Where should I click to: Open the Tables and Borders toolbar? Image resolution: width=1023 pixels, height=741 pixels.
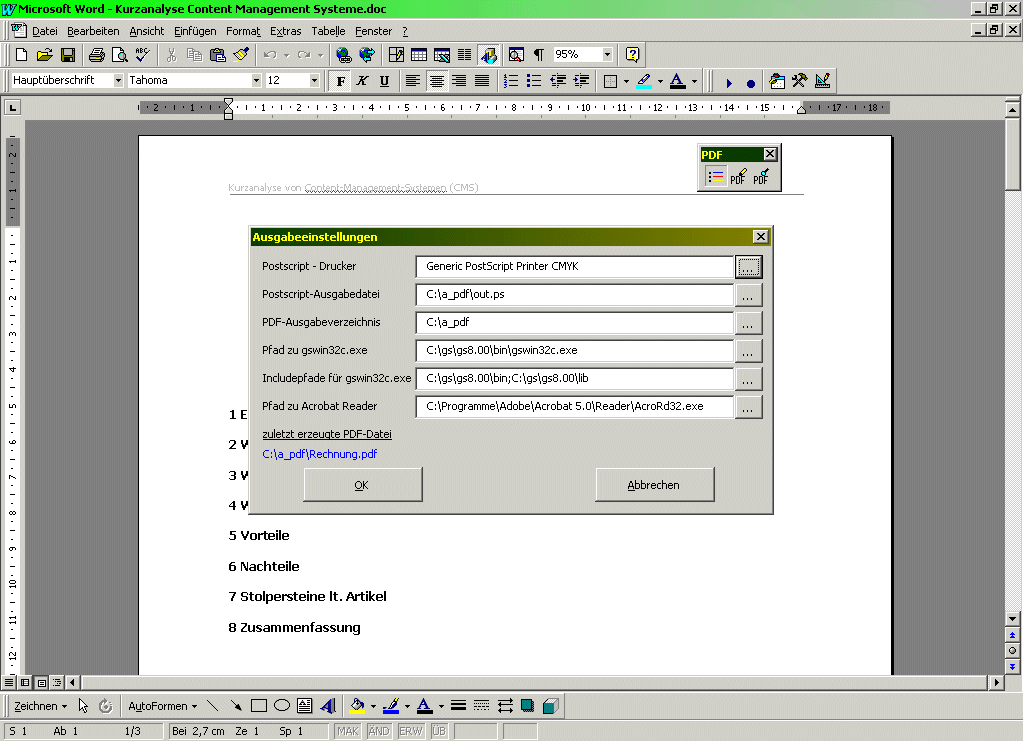click(x=396, y=55)
